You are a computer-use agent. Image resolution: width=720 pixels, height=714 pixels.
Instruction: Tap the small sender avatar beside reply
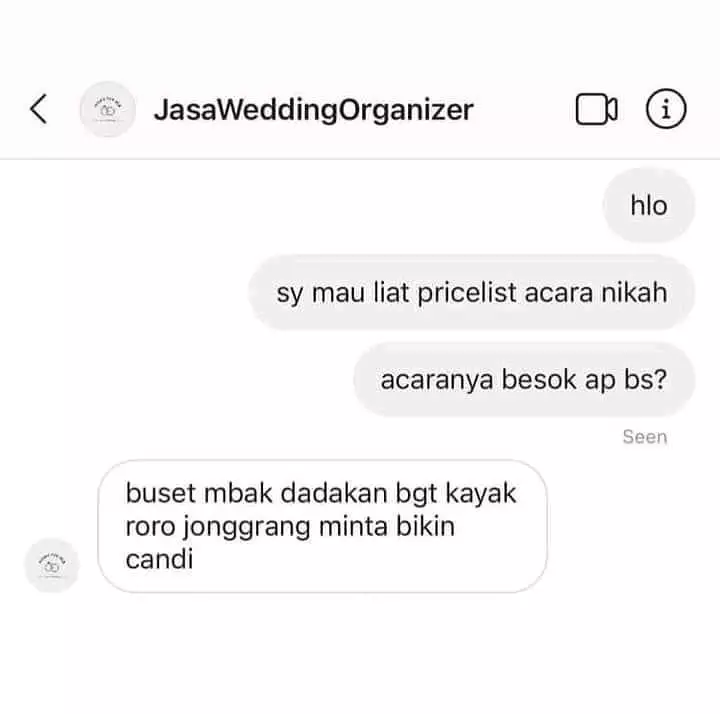pos(52,565)
